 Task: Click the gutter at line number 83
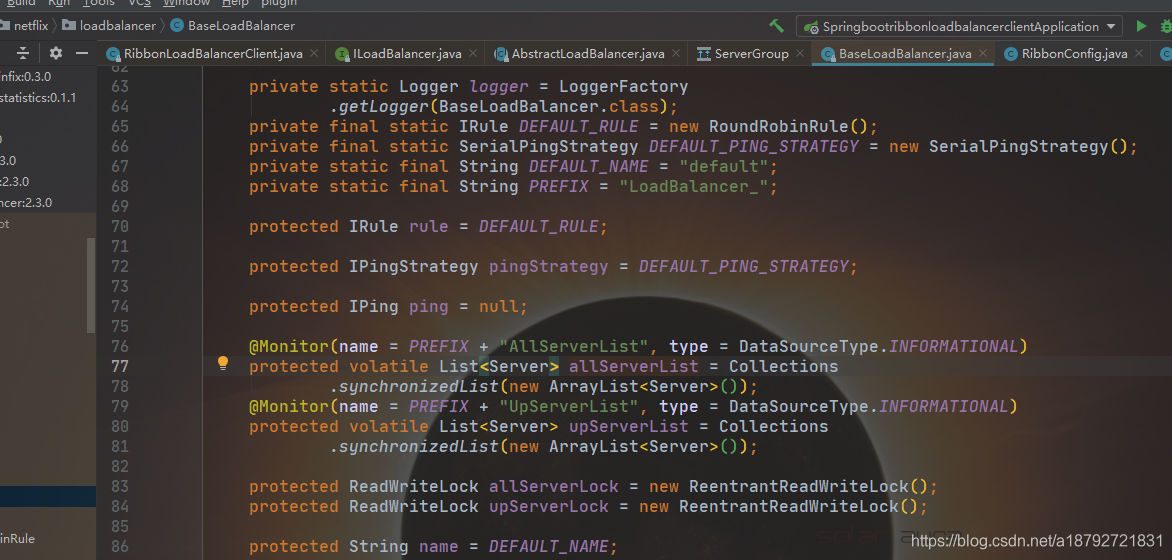(119, 487)
